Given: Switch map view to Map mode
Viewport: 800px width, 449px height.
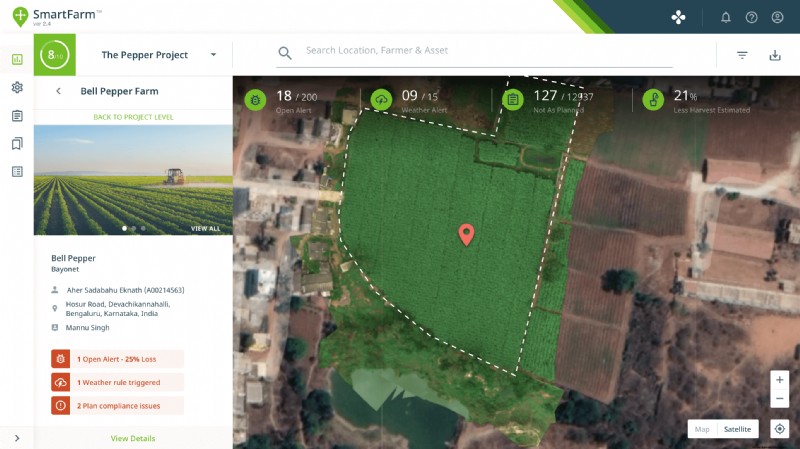Looking at the screenshot, I should click(702, 429).
